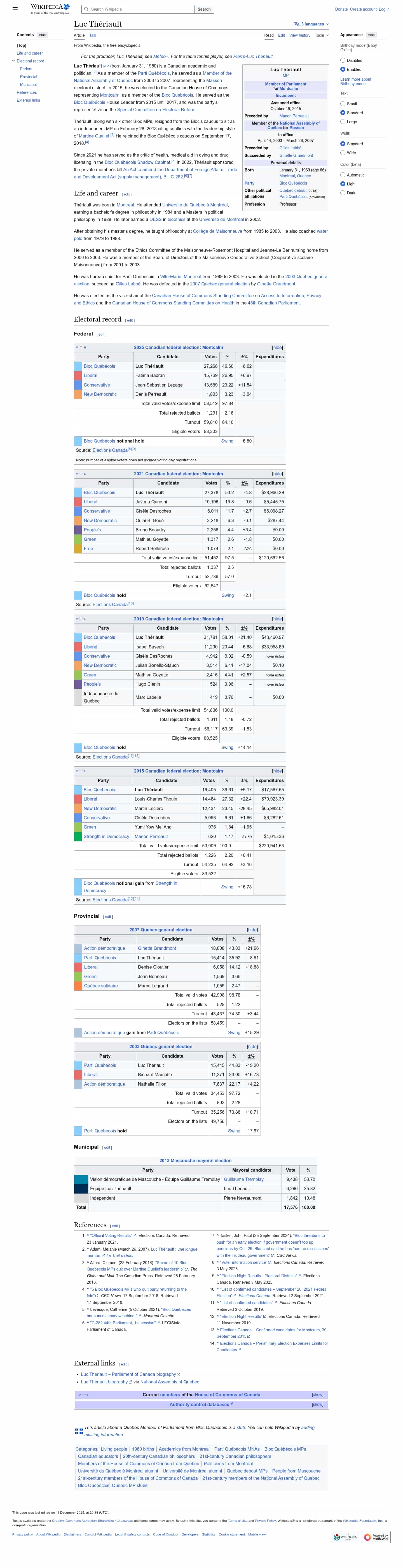The image size is (403, 1568).
Task: Click the Search button
Action: pyautogui.click(x=204, y=9)
